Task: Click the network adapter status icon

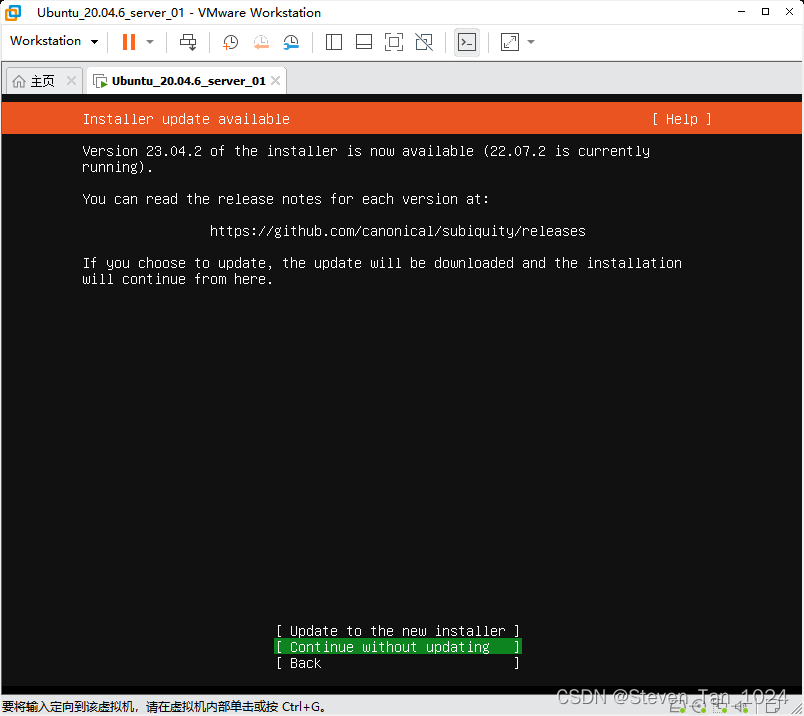Action: tap(720, 707)
